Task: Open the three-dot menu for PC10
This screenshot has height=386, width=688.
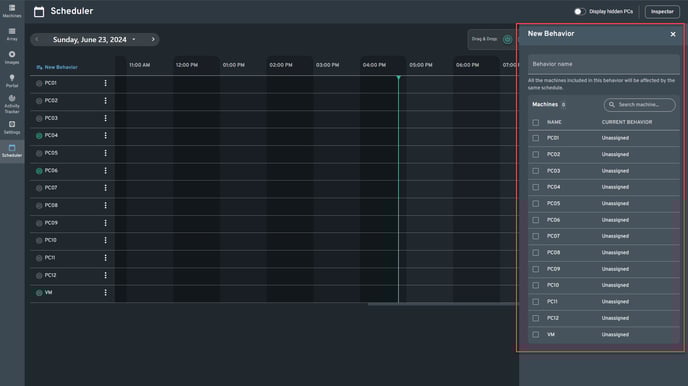Action: 105,240
